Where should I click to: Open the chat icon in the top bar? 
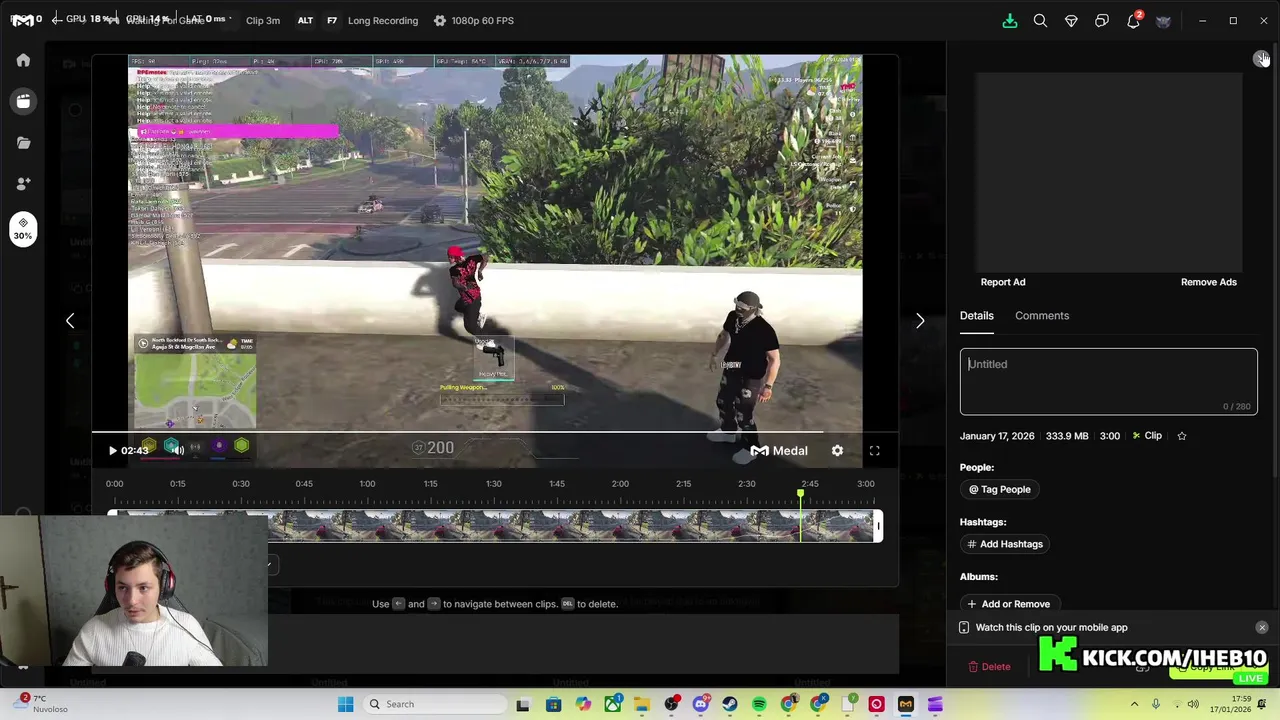(x=1102, y=20)
